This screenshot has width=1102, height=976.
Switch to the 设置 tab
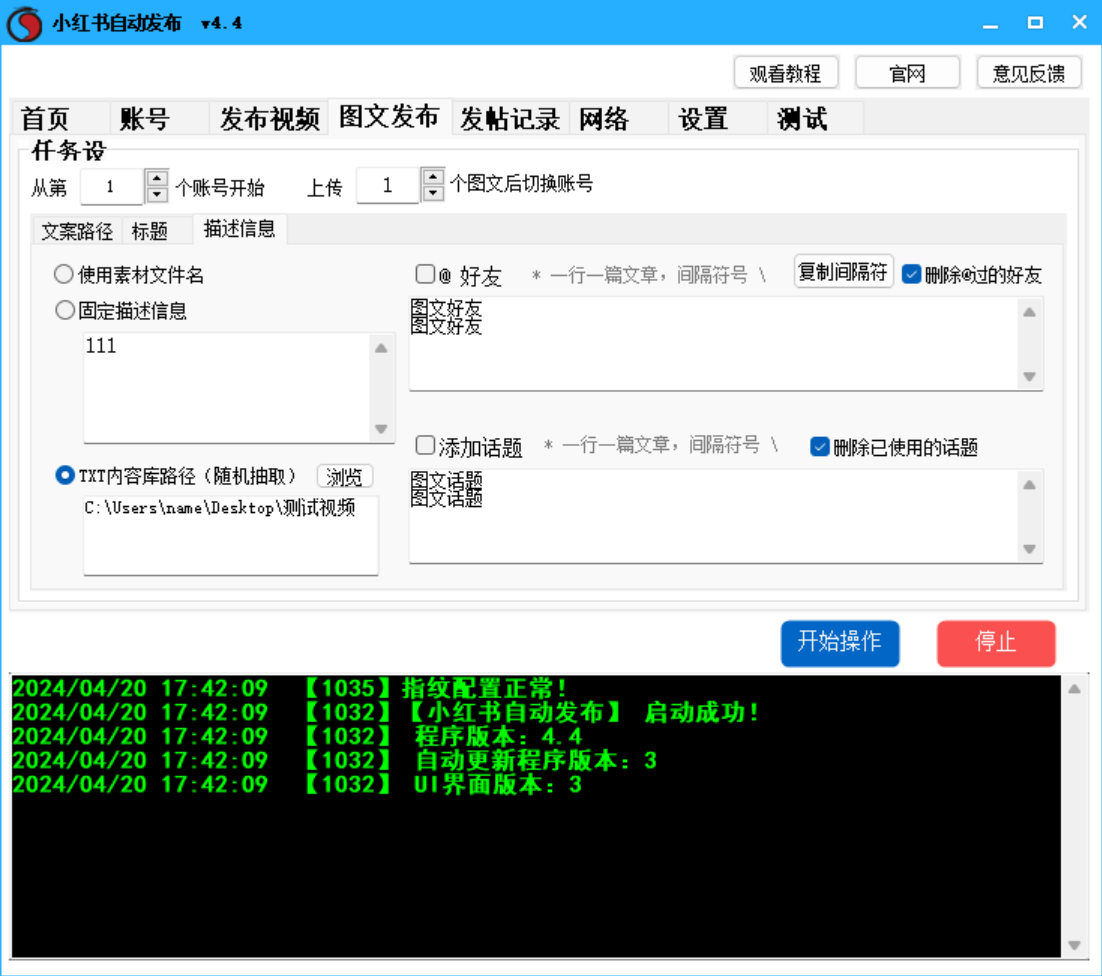click(718, 118)
